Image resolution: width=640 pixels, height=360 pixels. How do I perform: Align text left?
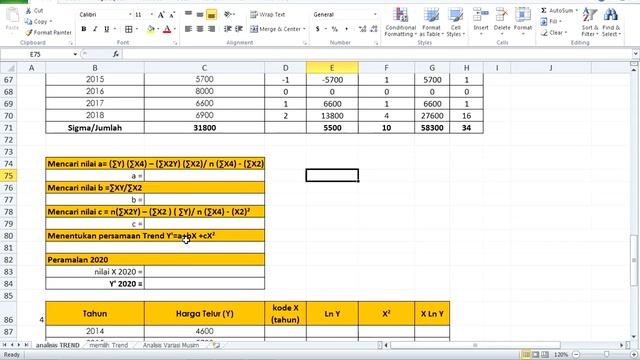[x=188, y=29]
